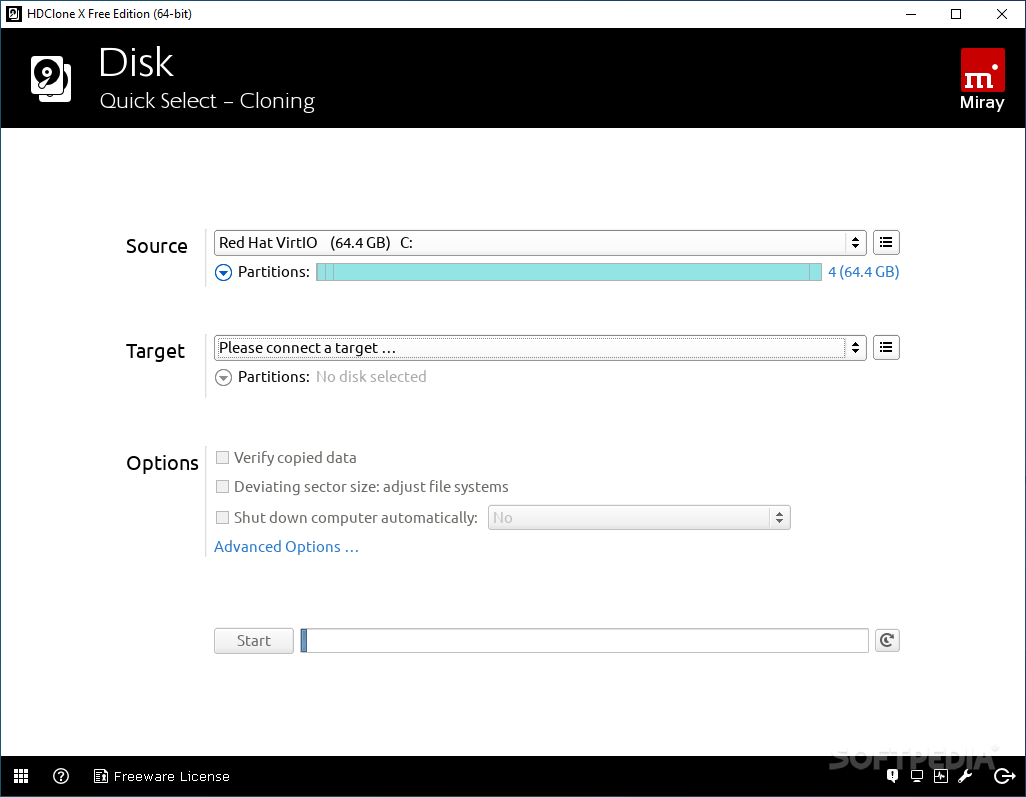
Task: Open the target disk list view icon
Action: (887, 347)
